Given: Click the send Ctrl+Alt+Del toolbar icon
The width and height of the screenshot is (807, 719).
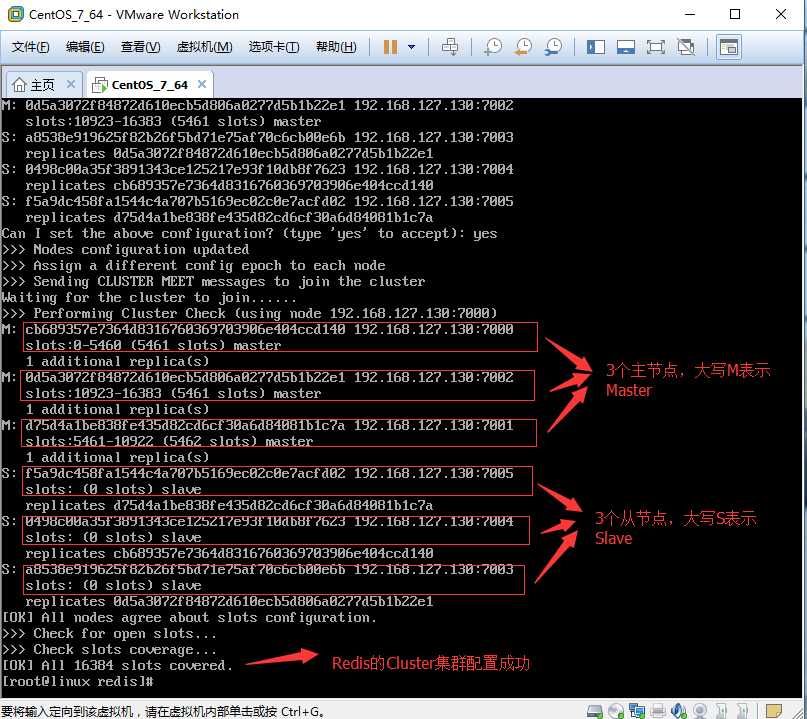Looking at the screenshot, I should pyautogui.click(x=450, y=47).
